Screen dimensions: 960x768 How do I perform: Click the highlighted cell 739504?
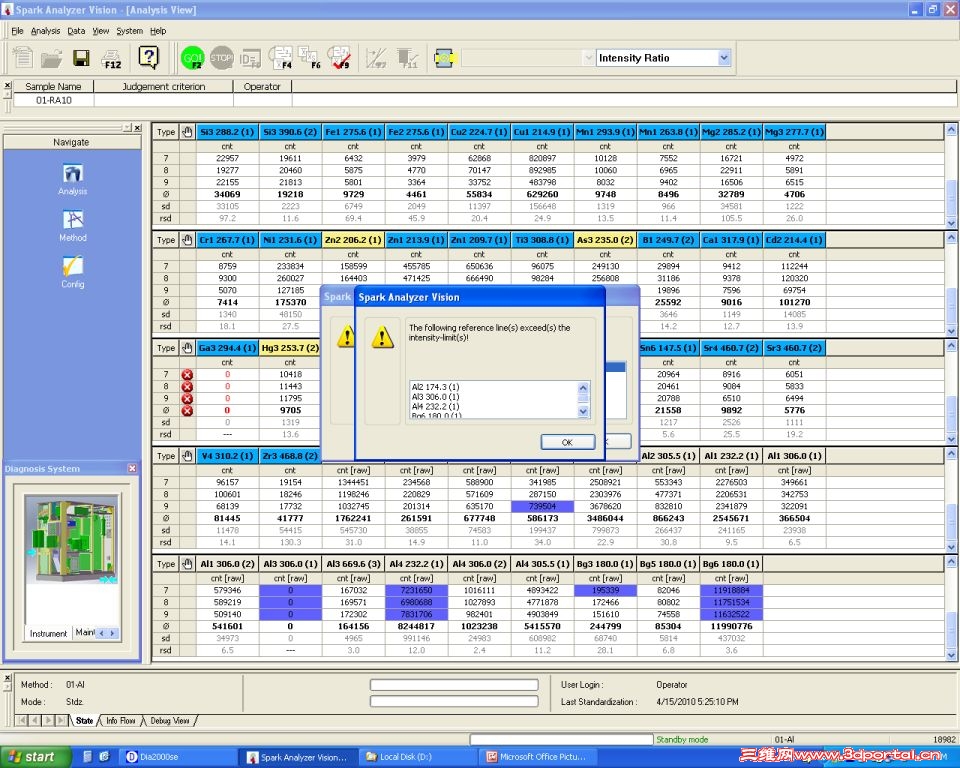(542, 506)
